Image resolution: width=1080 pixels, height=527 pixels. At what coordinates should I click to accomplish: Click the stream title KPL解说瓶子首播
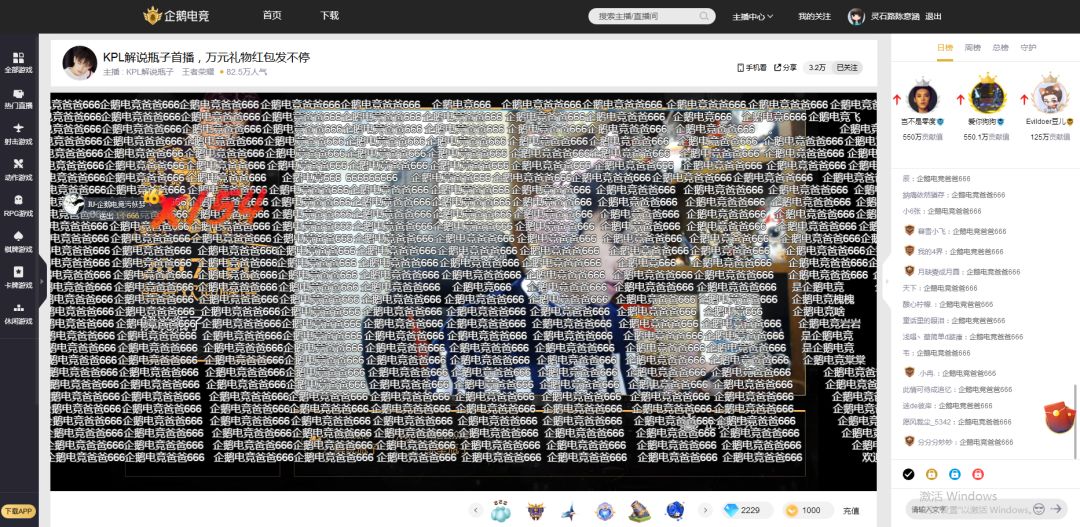pyautogui.click(x=207, y=57)
